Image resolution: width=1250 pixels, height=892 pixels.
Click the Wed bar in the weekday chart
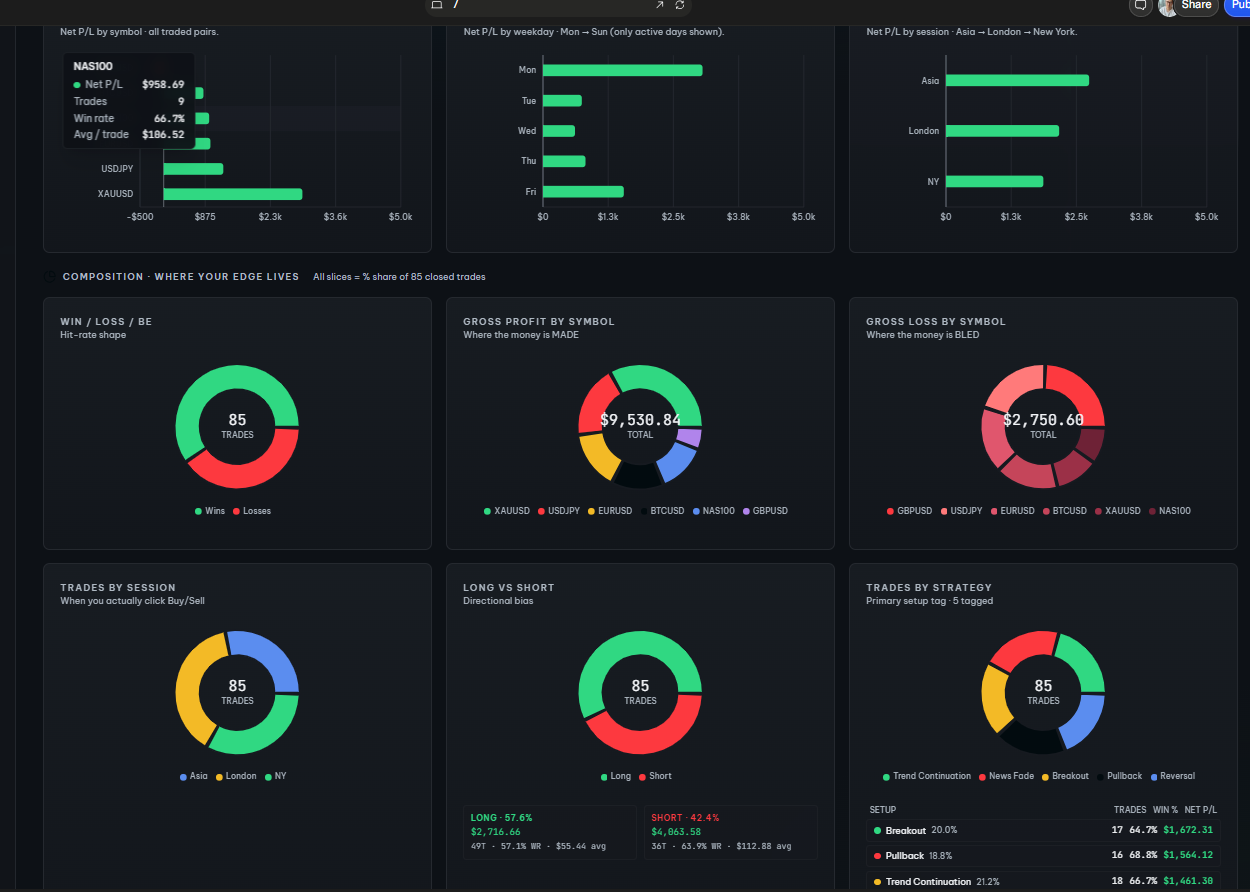click(x=559, y=131)
